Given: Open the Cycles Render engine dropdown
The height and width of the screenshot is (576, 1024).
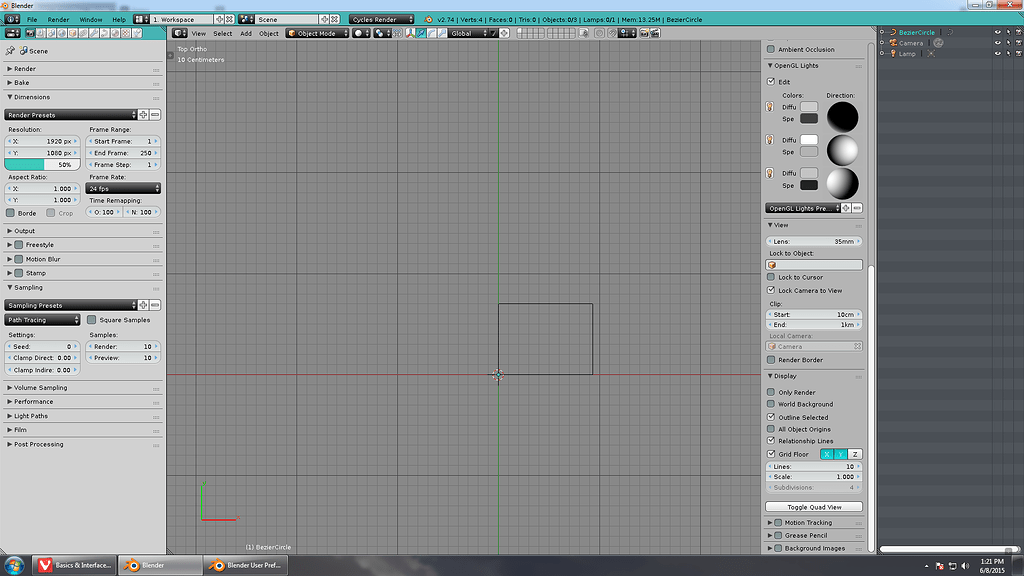Looking at the screenshot, I should tap(381, 20).
